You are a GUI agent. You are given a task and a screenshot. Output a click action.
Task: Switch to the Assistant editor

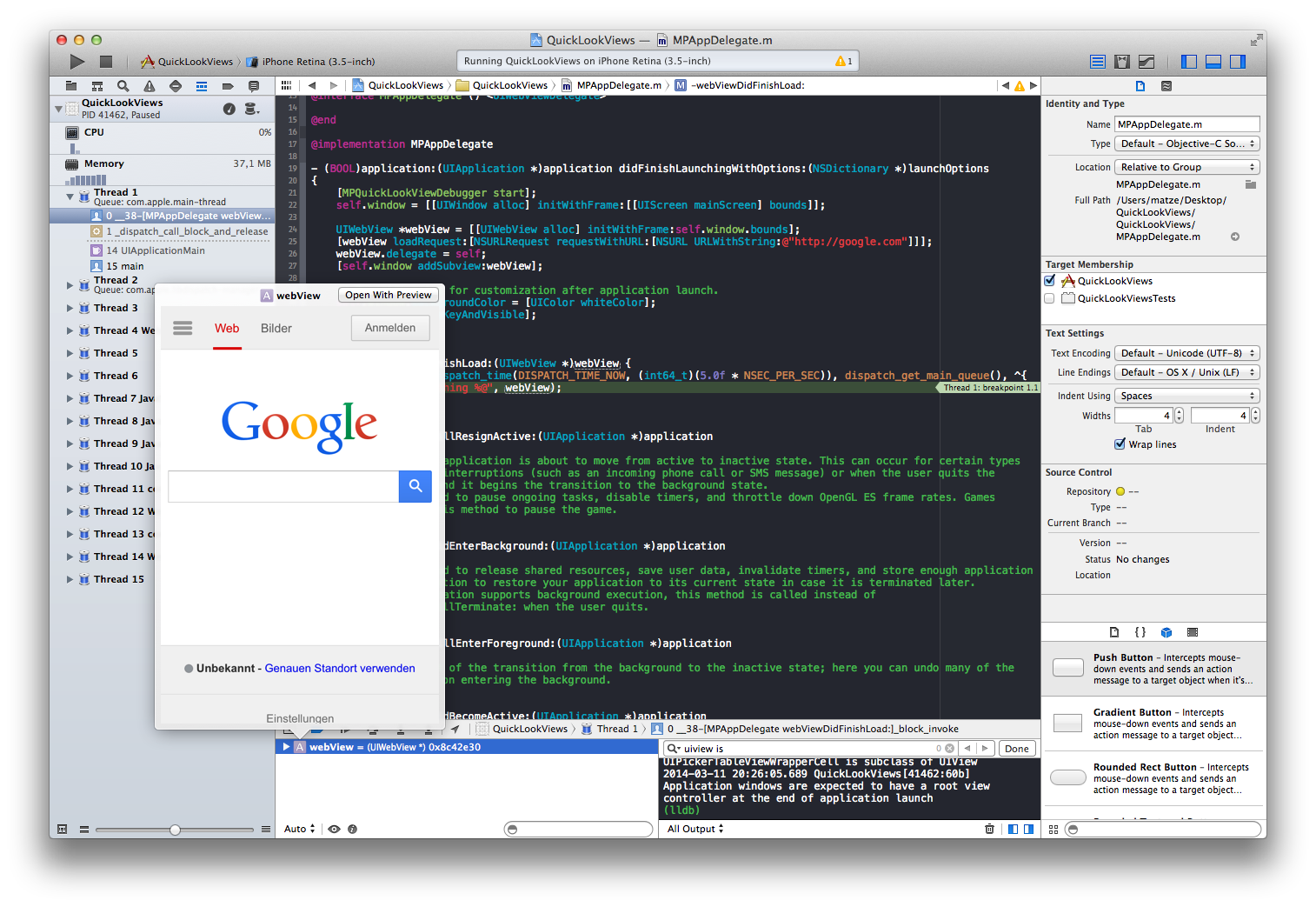tap(1122, 62)
